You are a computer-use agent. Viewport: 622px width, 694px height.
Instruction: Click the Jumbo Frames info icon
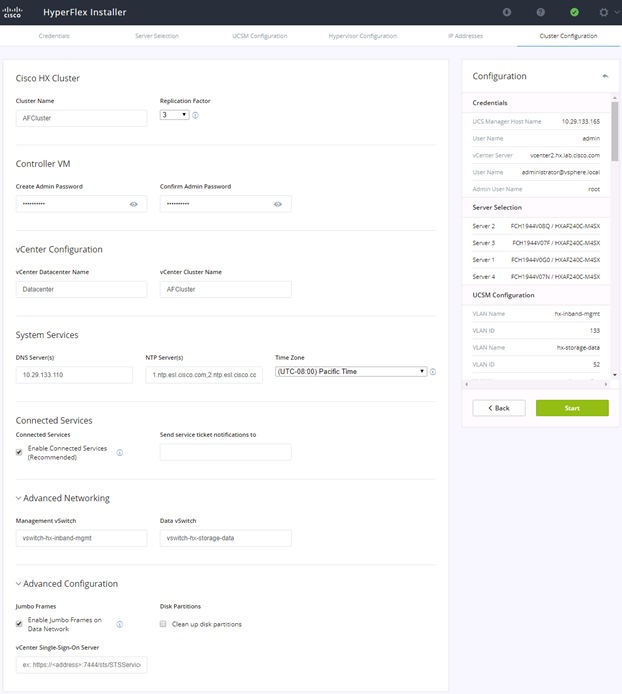pos(120,624)
